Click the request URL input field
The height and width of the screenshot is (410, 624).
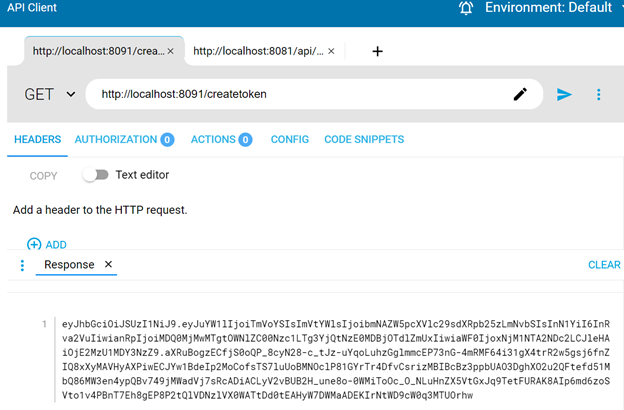coord(300,94)
